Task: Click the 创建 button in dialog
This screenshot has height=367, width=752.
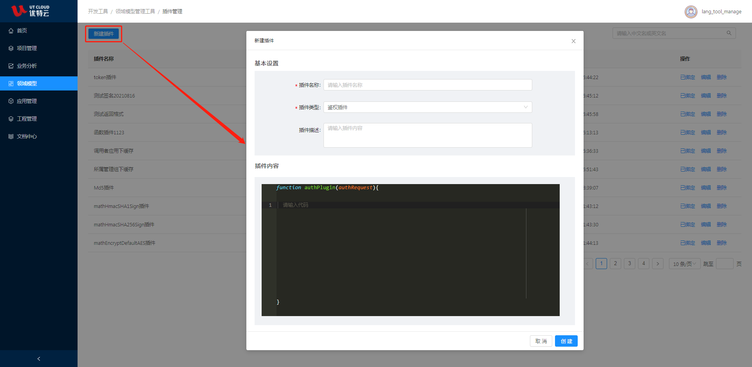Action: coord(566,341)
